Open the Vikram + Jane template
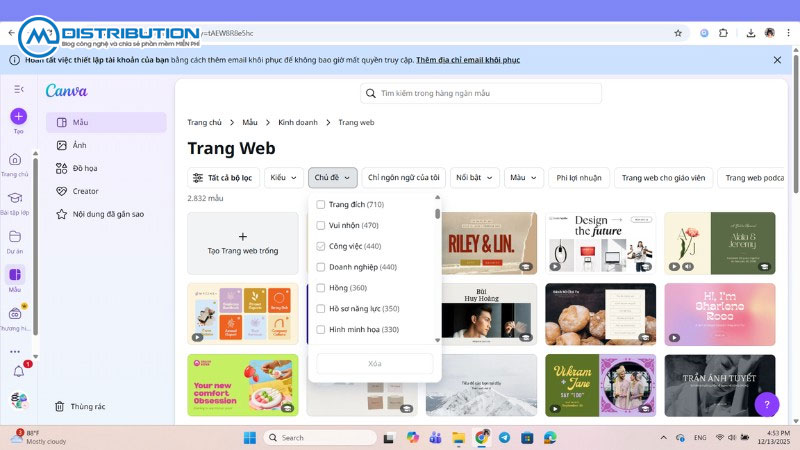Screen dimensions: 800x450 pyautogui.click(x=601, y=386)
